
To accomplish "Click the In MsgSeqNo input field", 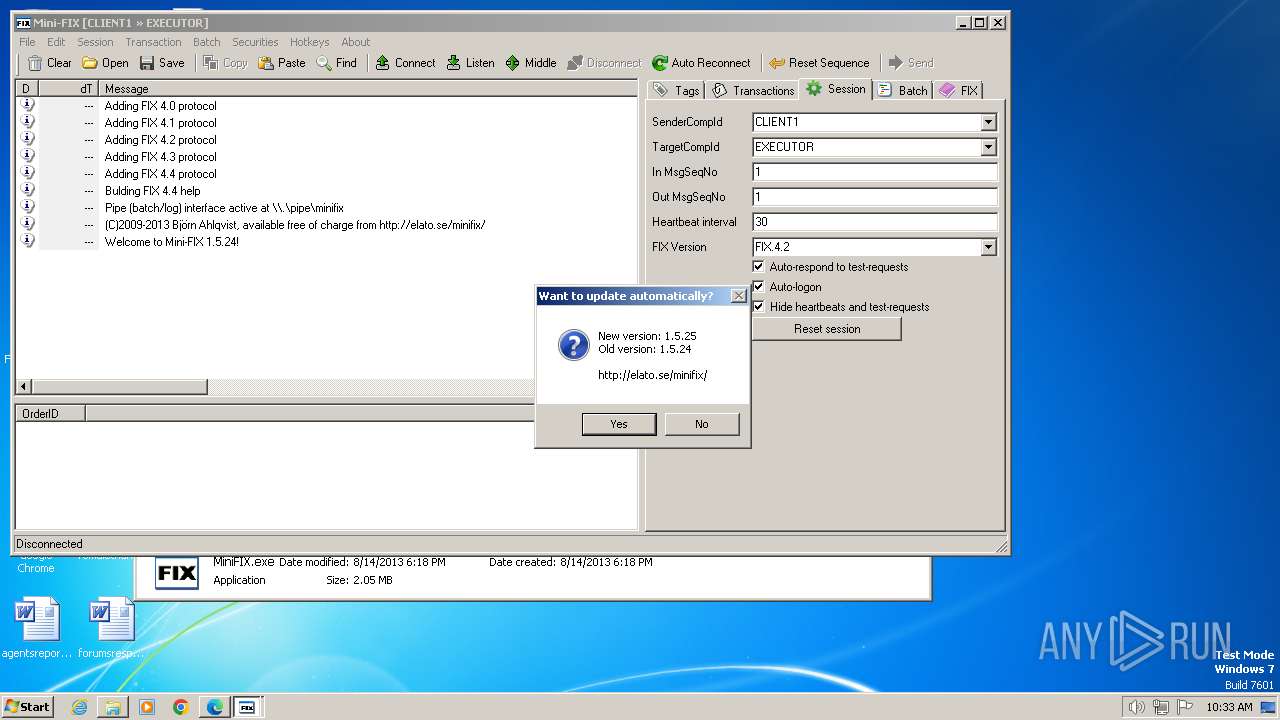I will pyautogui.click(x=875, y=172).
